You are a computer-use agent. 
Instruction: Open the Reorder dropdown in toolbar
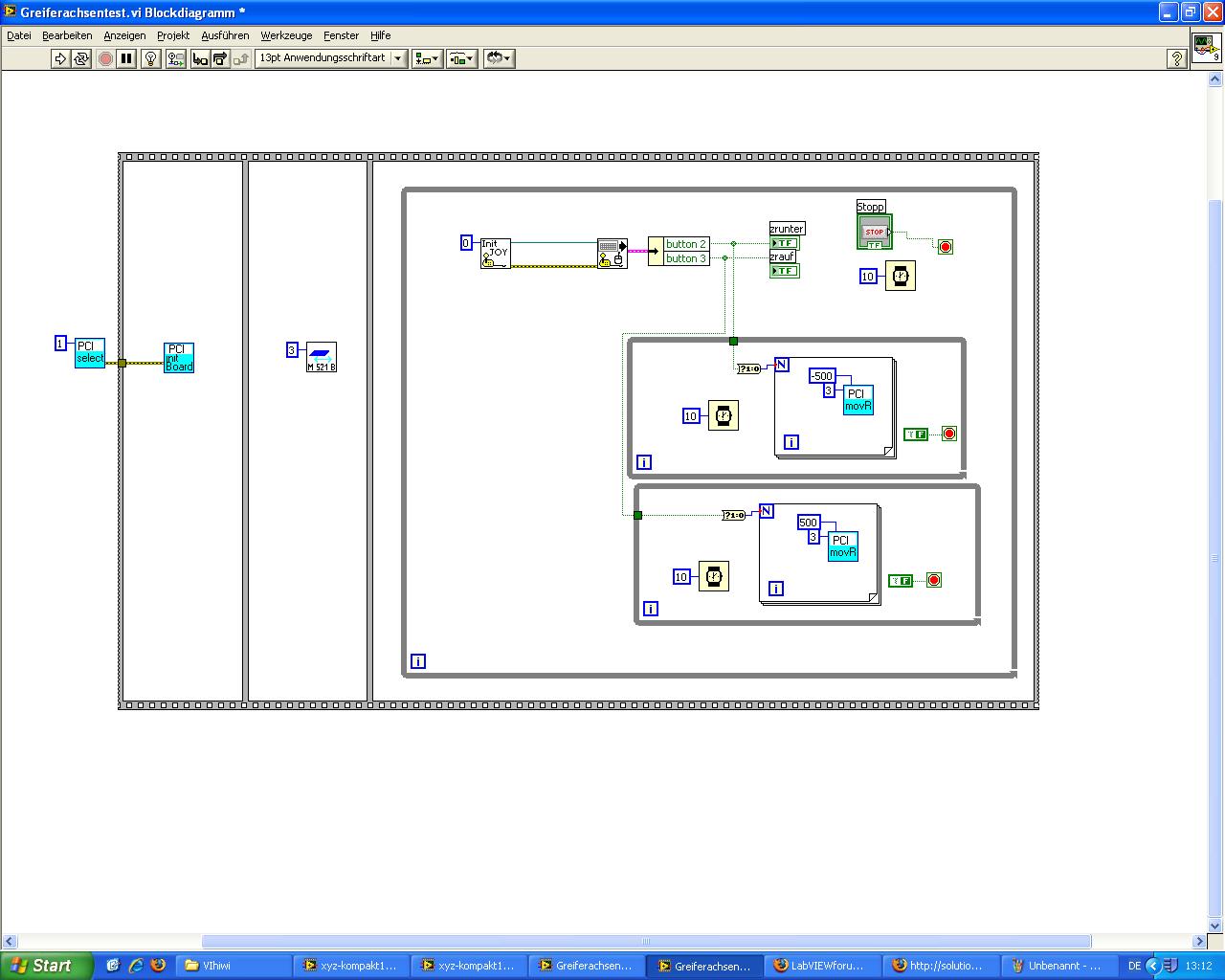coord(499,58)
